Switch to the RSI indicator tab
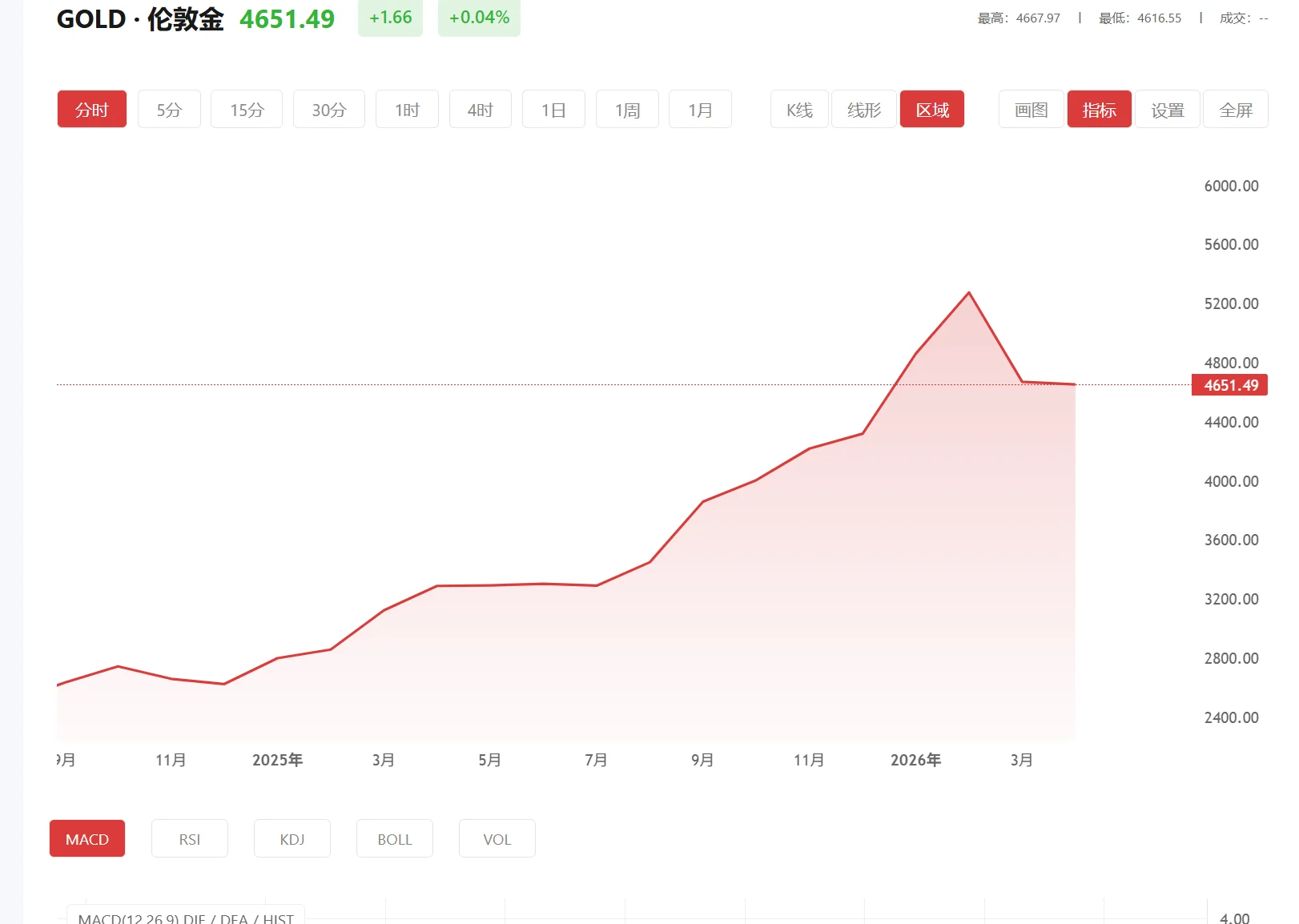This screenshot has width=1299, height=924. pyautogui.click(x=190, y=838)
